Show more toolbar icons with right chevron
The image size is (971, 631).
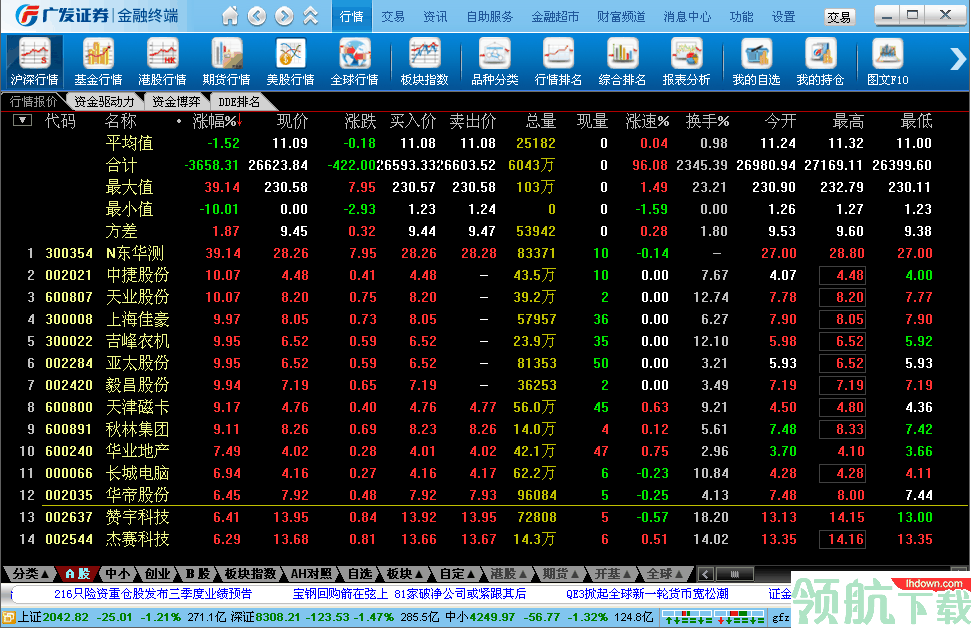[x=957, y=59]
